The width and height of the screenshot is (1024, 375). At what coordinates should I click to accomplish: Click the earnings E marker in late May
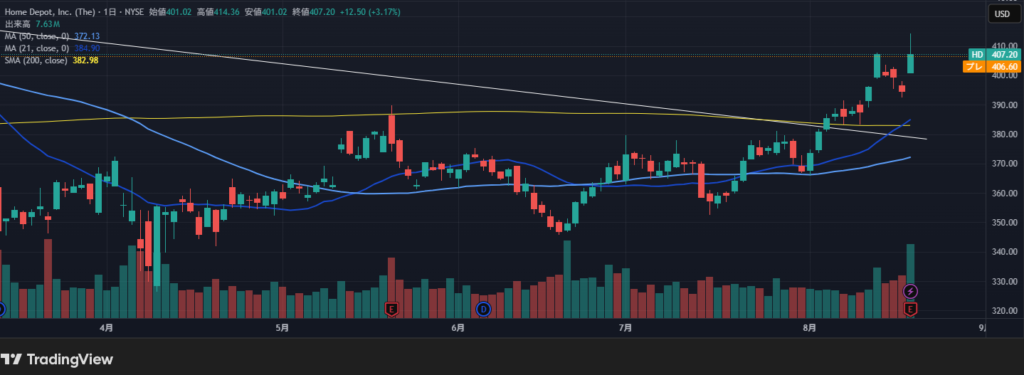(x=392, y=309)
